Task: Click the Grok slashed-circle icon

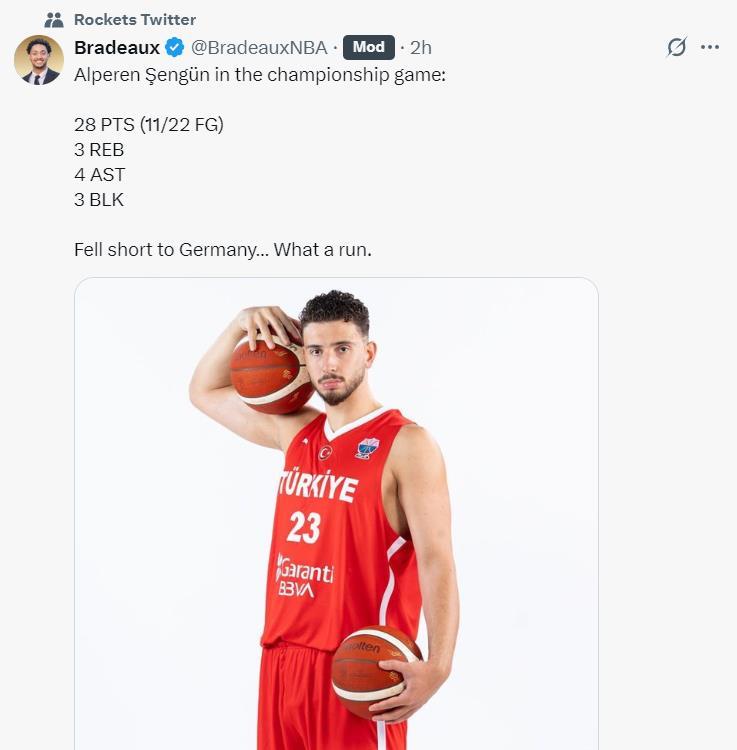Action: point(677,47)
